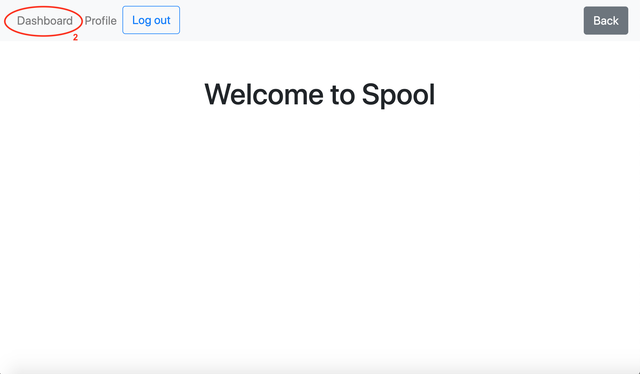The width and height of the screenshot is (640, 374).
Task: Select the Profile menu item in navbar
Action: [100, 21]
